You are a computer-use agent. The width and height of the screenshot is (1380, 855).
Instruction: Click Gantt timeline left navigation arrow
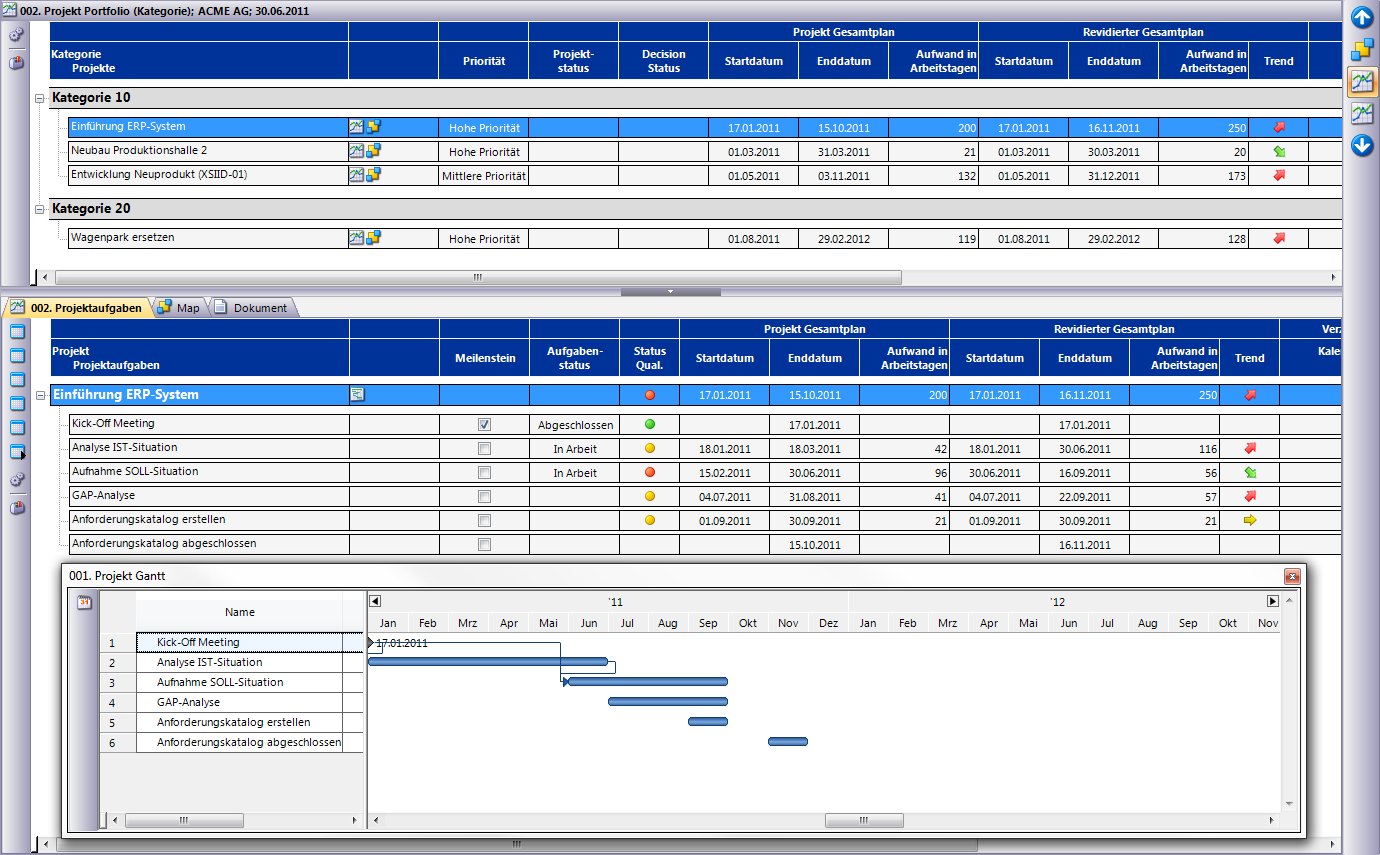click(375, 601)
